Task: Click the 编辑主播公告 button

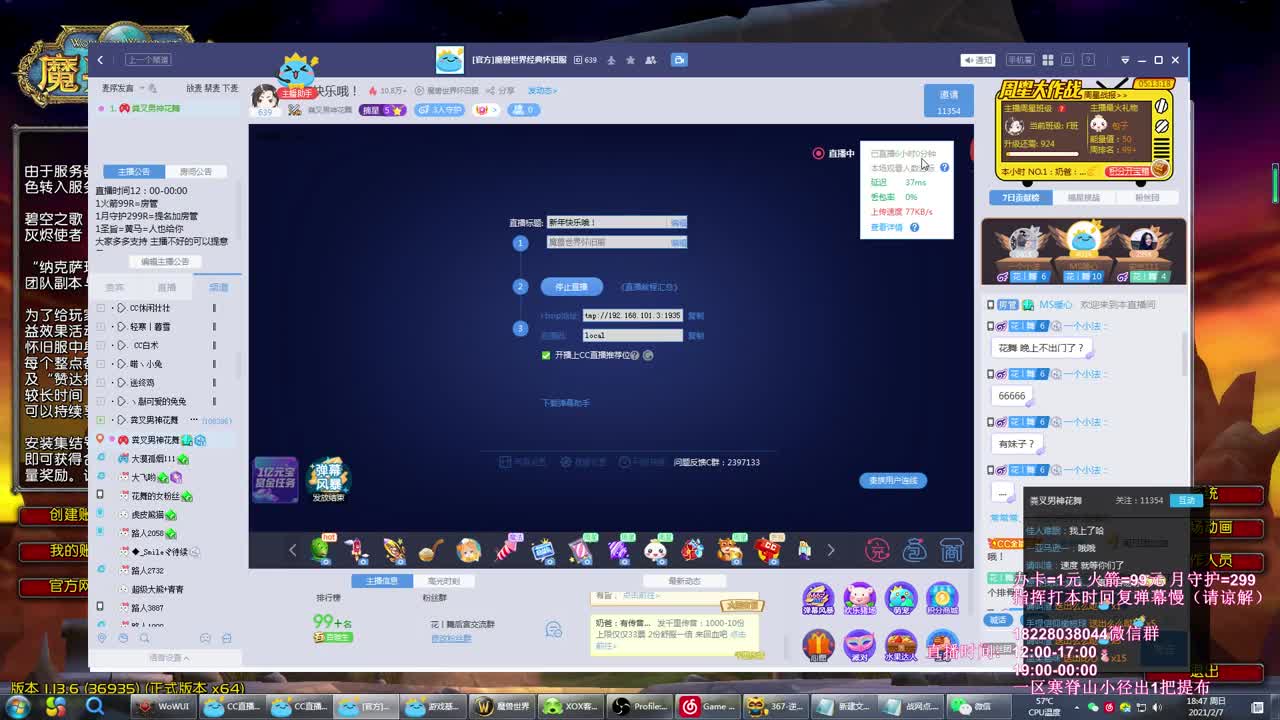Action: pyautogui.click(x=165, y=262)
